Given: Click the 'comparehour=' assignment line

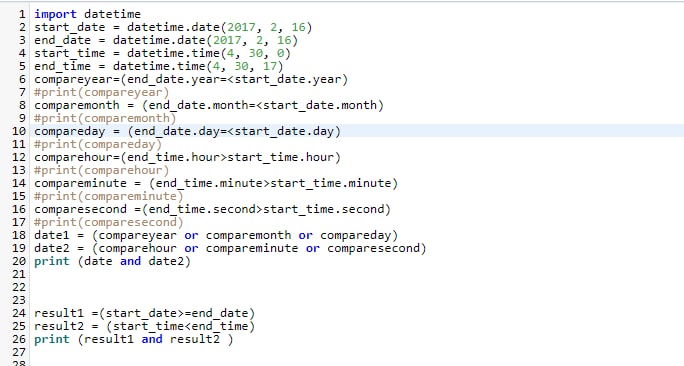Looking at the screenshot, I should [188, 157].
